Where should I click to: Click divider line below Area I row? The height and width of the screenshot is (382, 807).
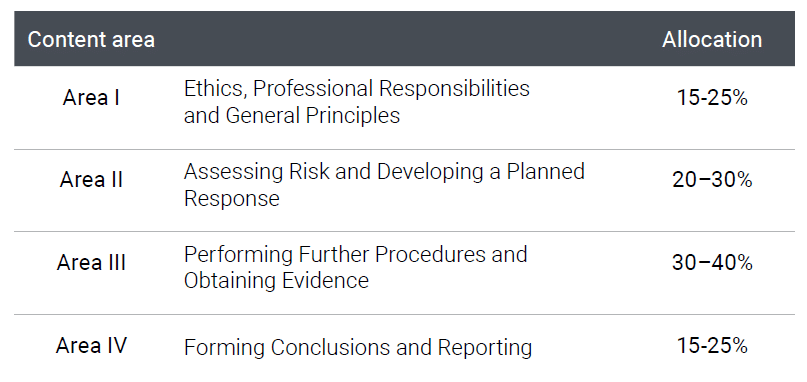coord(404,149)
